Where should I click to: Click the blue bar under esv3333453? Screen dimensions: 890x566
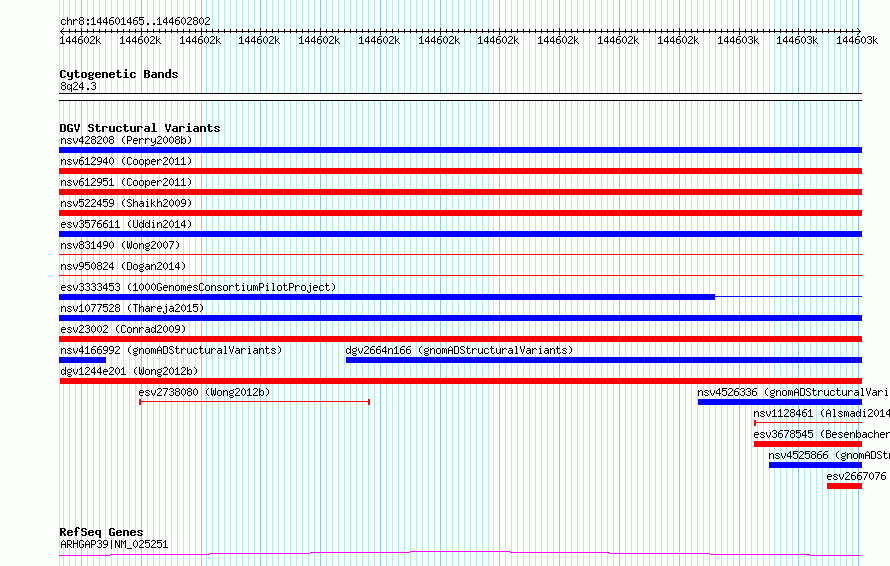(387, 297)
